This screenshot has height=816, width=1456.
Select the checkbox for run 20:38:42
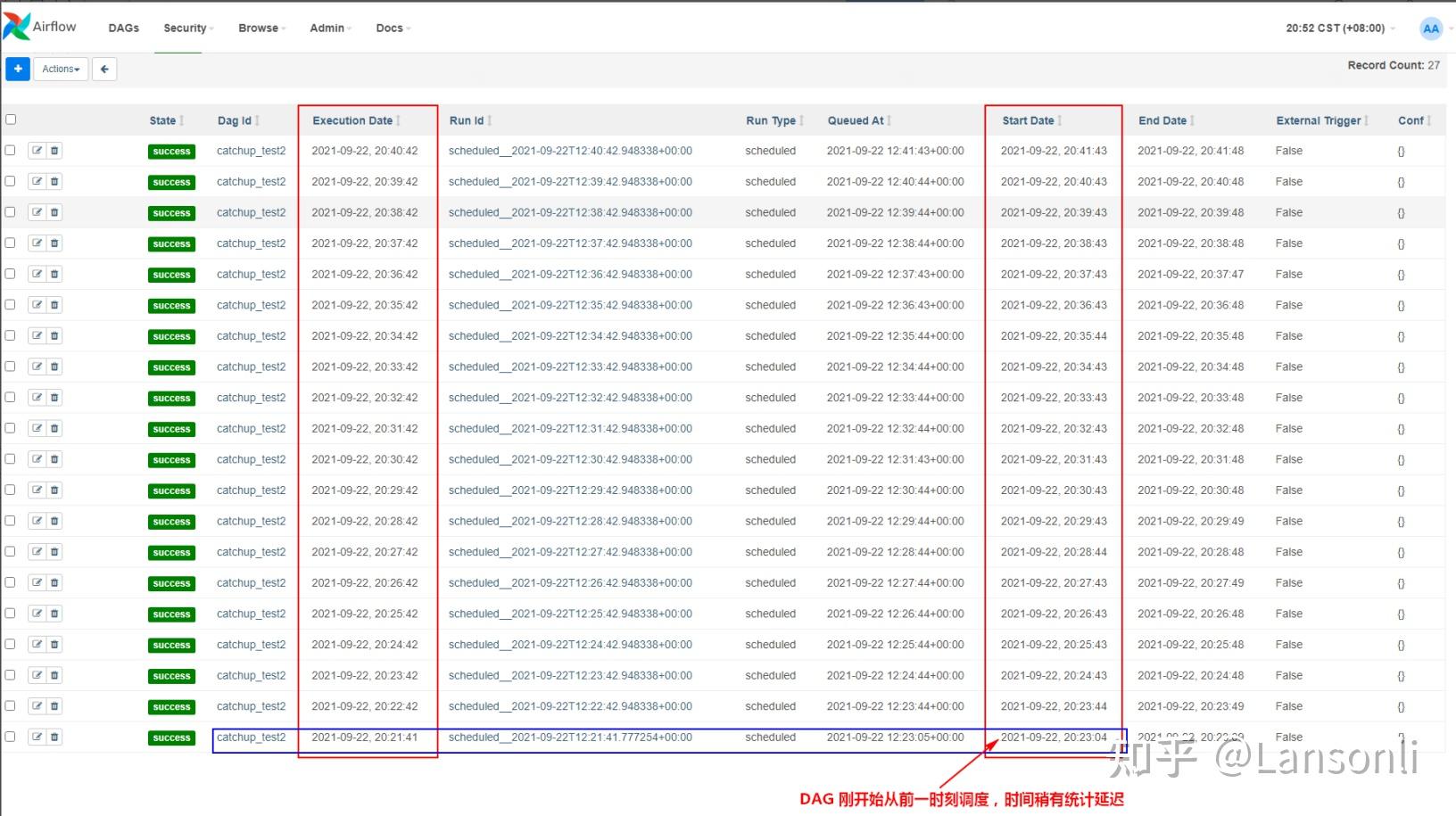(11, 211)
